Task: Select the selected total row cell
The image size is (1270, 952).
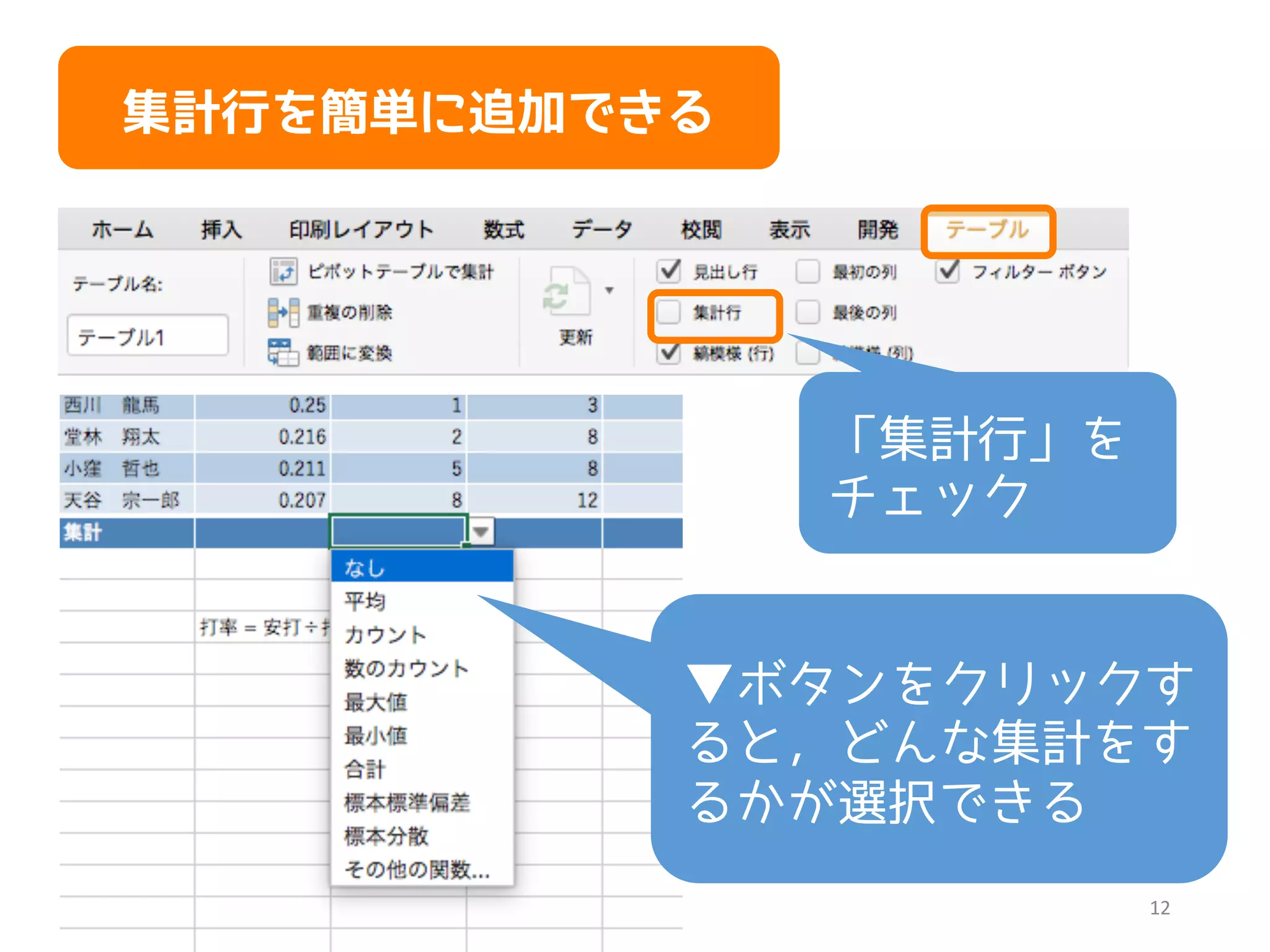Action: (x=398, y=531)
